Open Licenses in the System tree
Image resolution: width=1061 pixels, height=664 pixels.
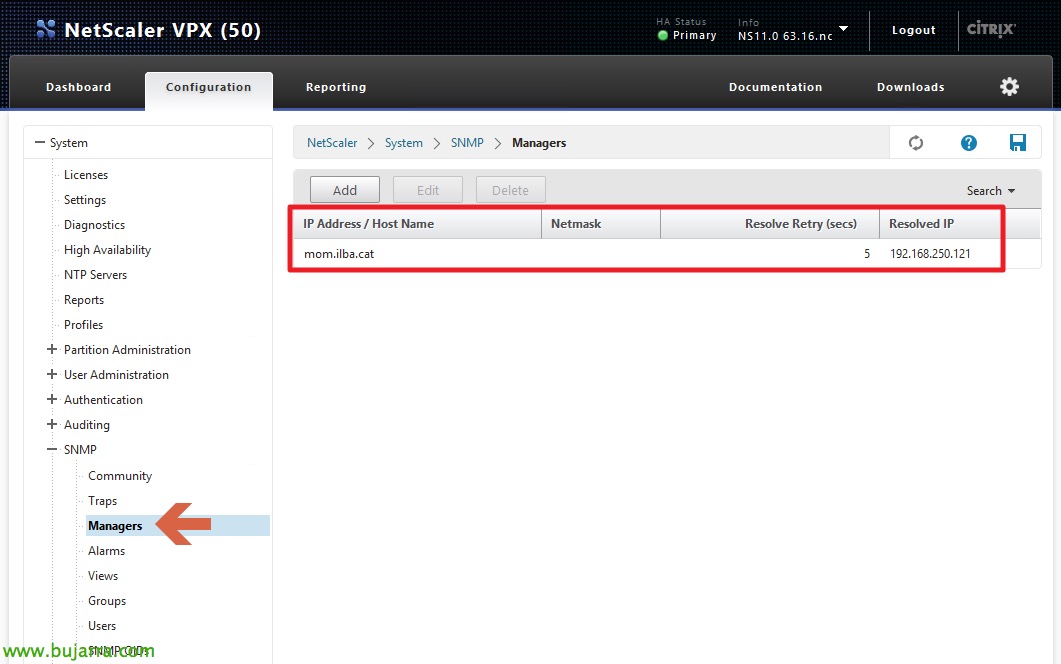point(86,175)
